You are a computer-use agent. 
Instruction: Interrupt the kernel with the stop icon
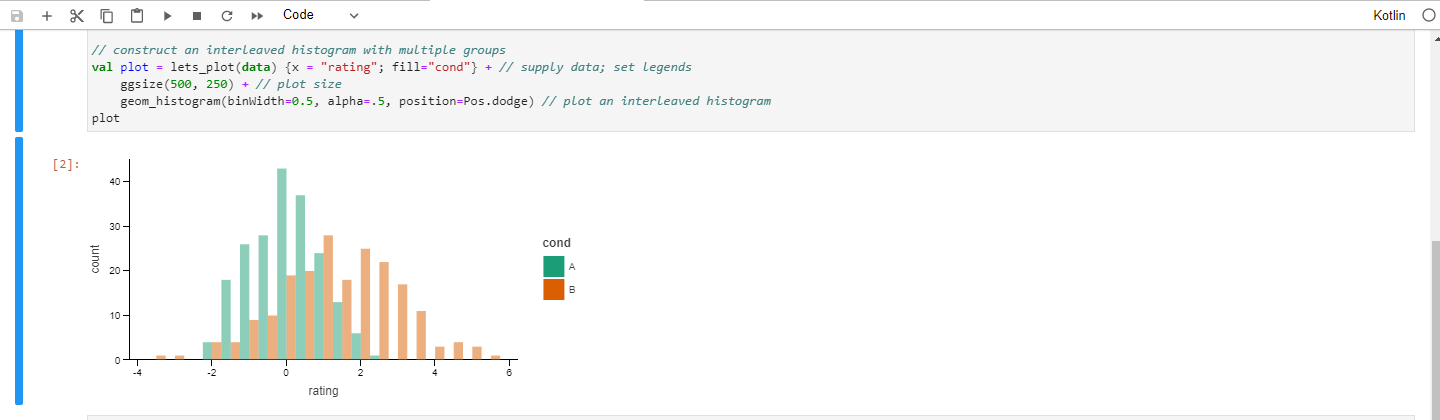coord(197,16)
